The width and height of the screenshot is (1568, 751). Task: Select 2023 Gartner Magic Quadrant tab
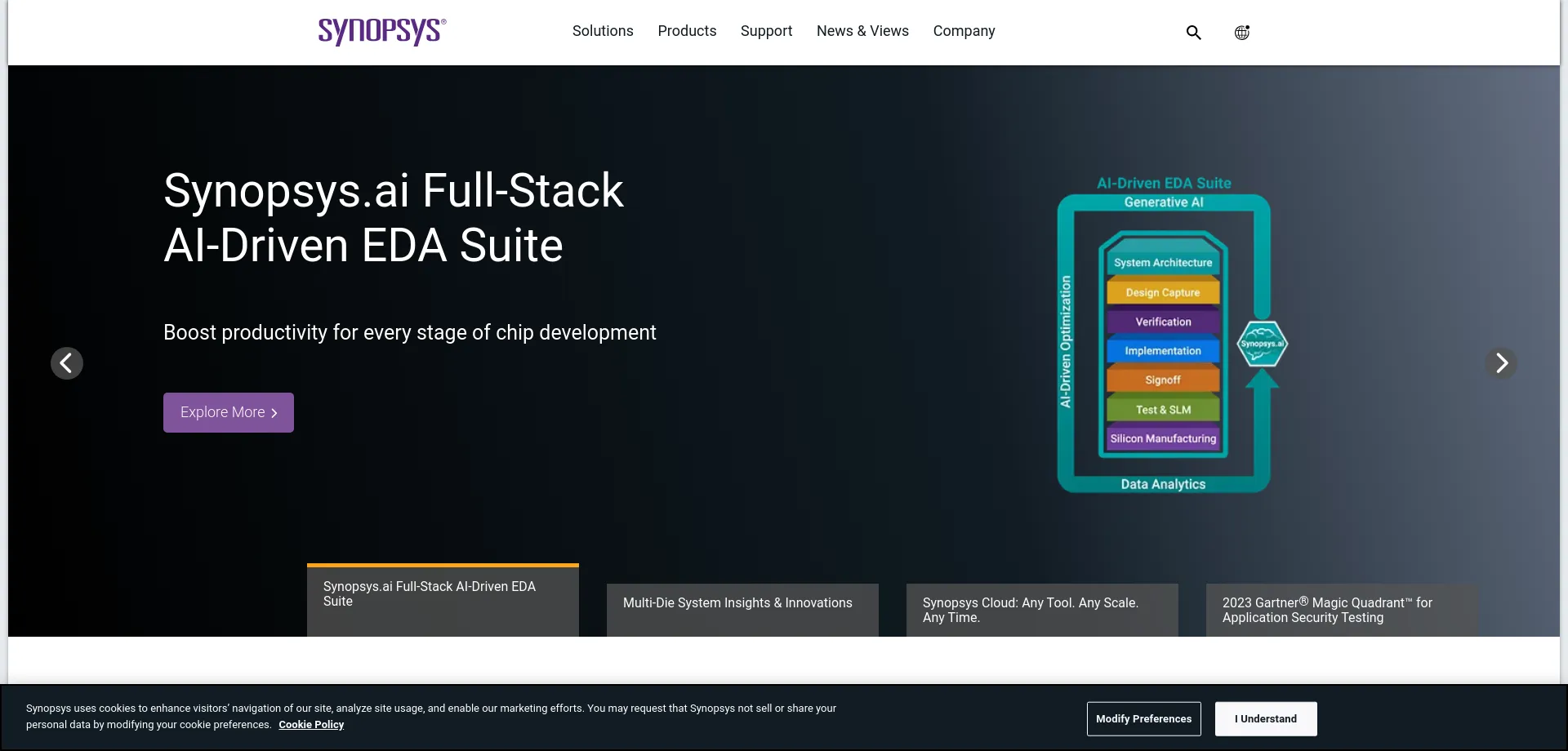point(1342,610)
